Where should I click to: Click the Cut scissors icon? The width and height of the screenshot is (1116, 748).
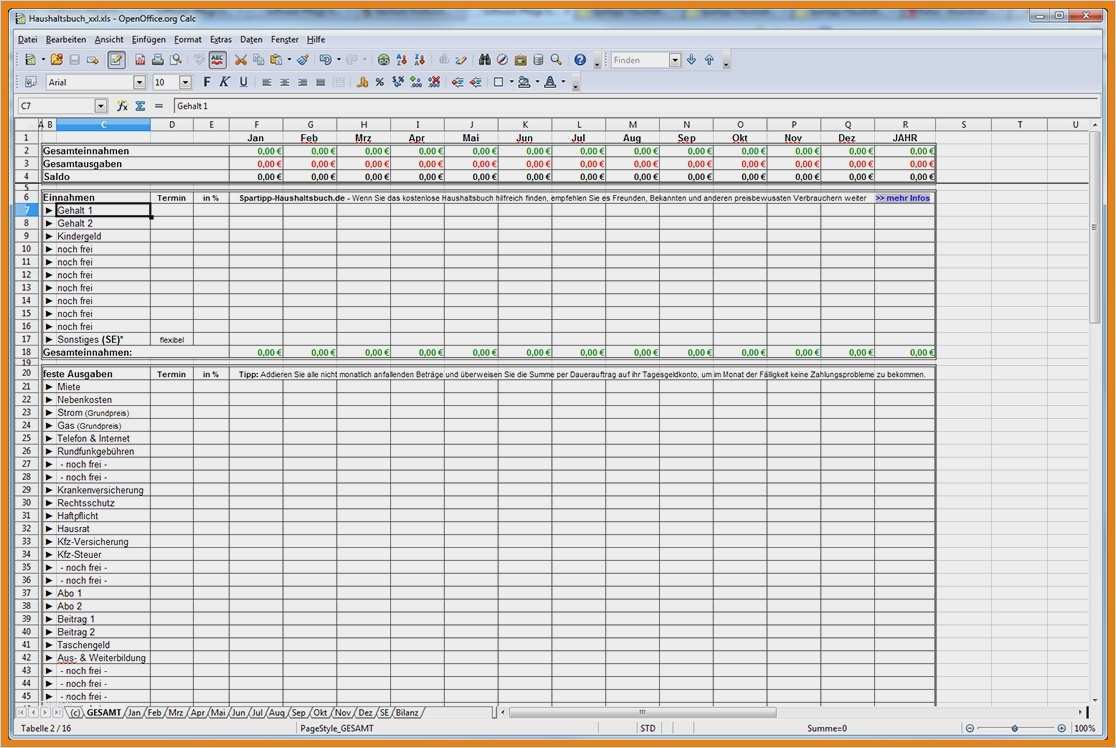point(240,60)
